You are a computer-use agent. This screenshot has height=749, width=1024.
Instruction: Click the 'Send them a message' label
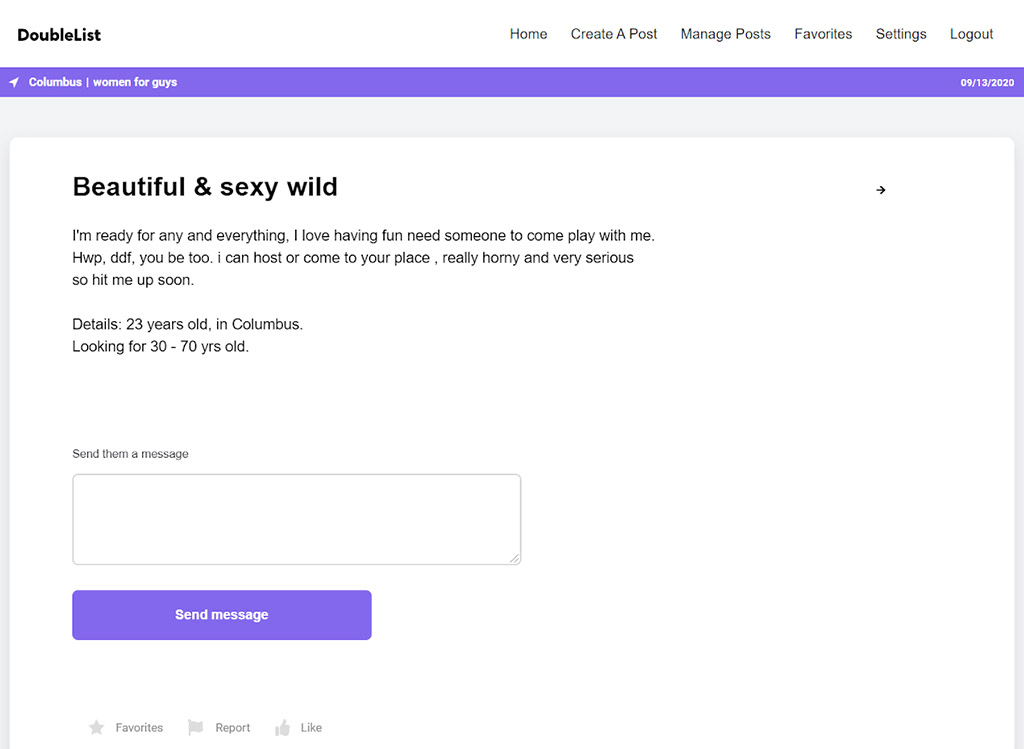coord(130,454)
